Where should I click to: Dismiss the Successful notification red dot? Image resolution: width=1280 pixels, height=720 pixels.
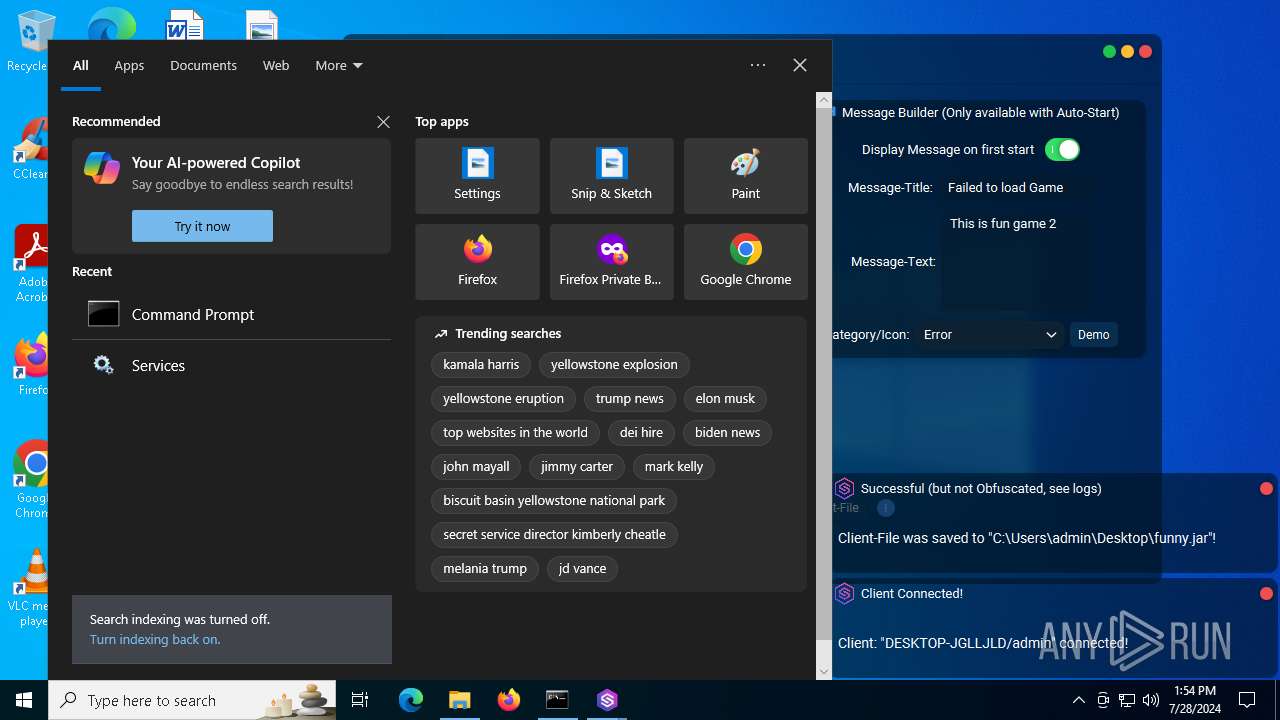tap(1266, 488)
